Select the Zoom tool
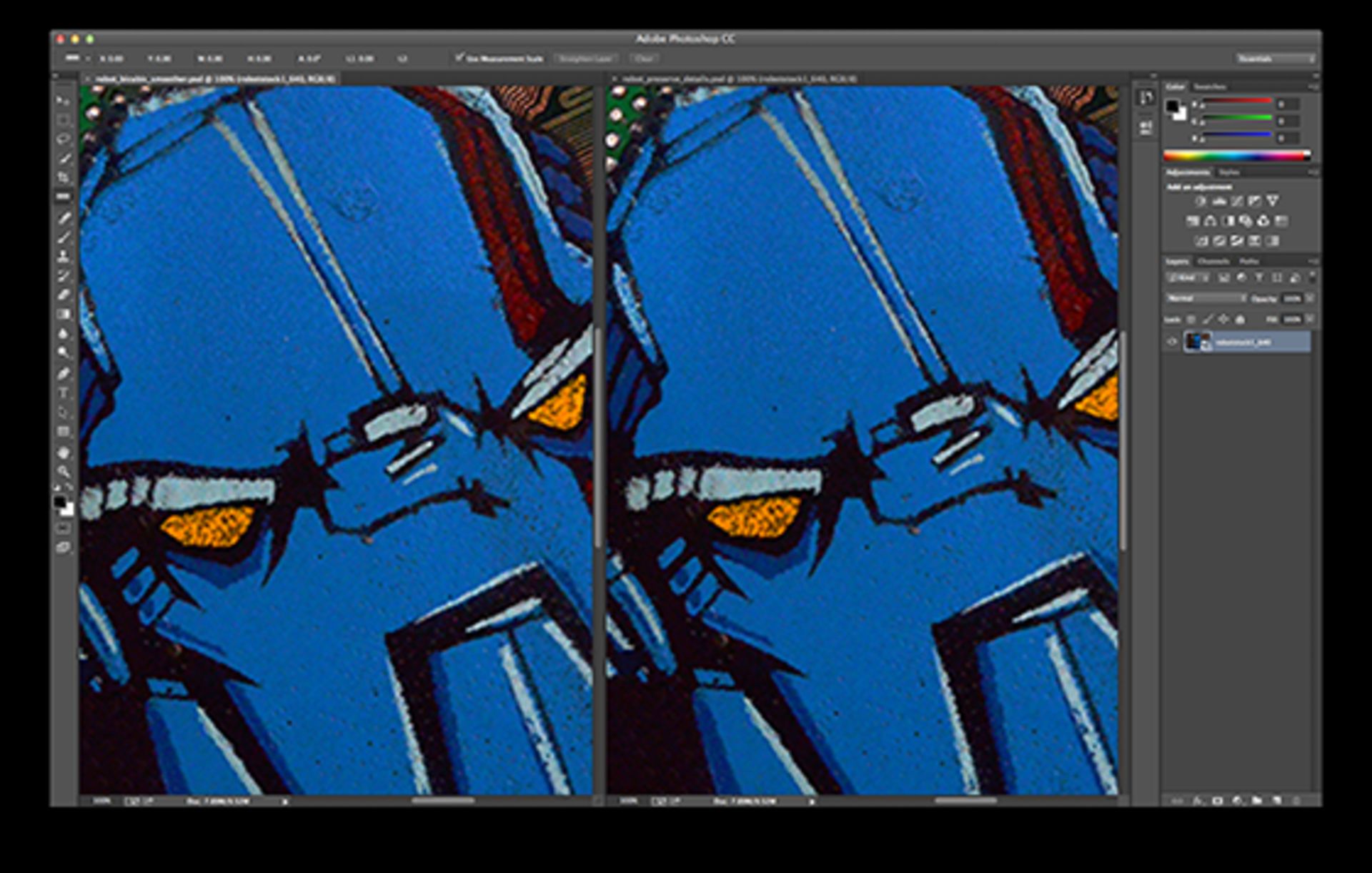 point(63,471)
